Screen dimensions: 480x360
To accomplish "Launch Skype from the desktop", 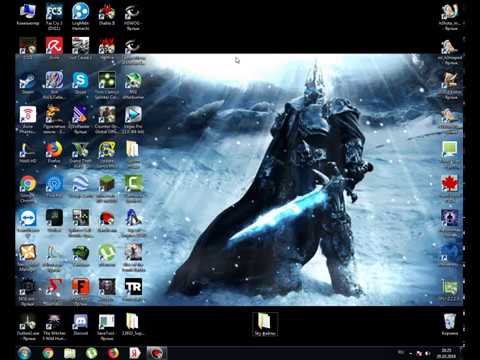I will [x=80, y=83].
